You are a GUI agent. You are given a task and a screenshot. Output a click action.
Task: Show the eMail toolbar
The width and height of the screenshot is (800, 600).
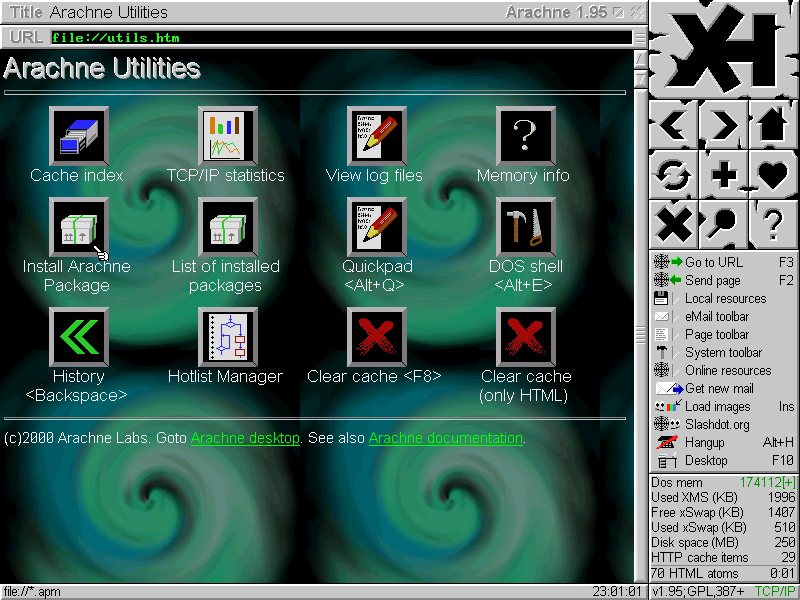click(723, 316)
